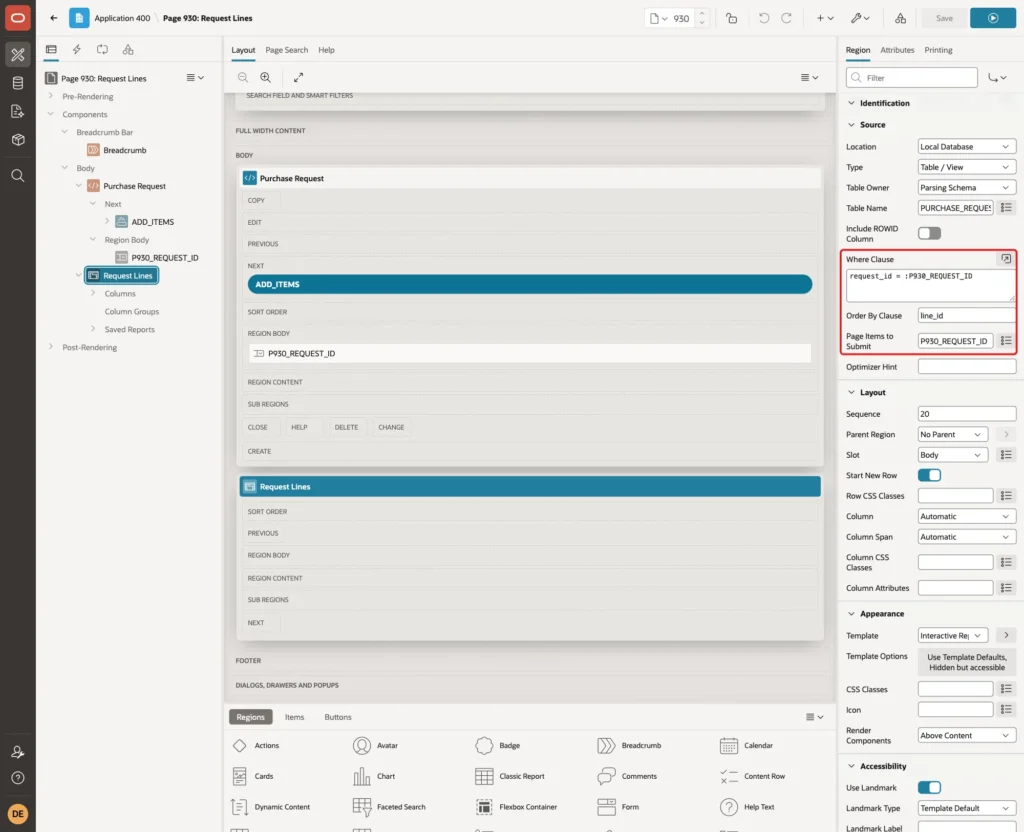
Task: Open search icon in left sidebar
Action: coord(18,176)
